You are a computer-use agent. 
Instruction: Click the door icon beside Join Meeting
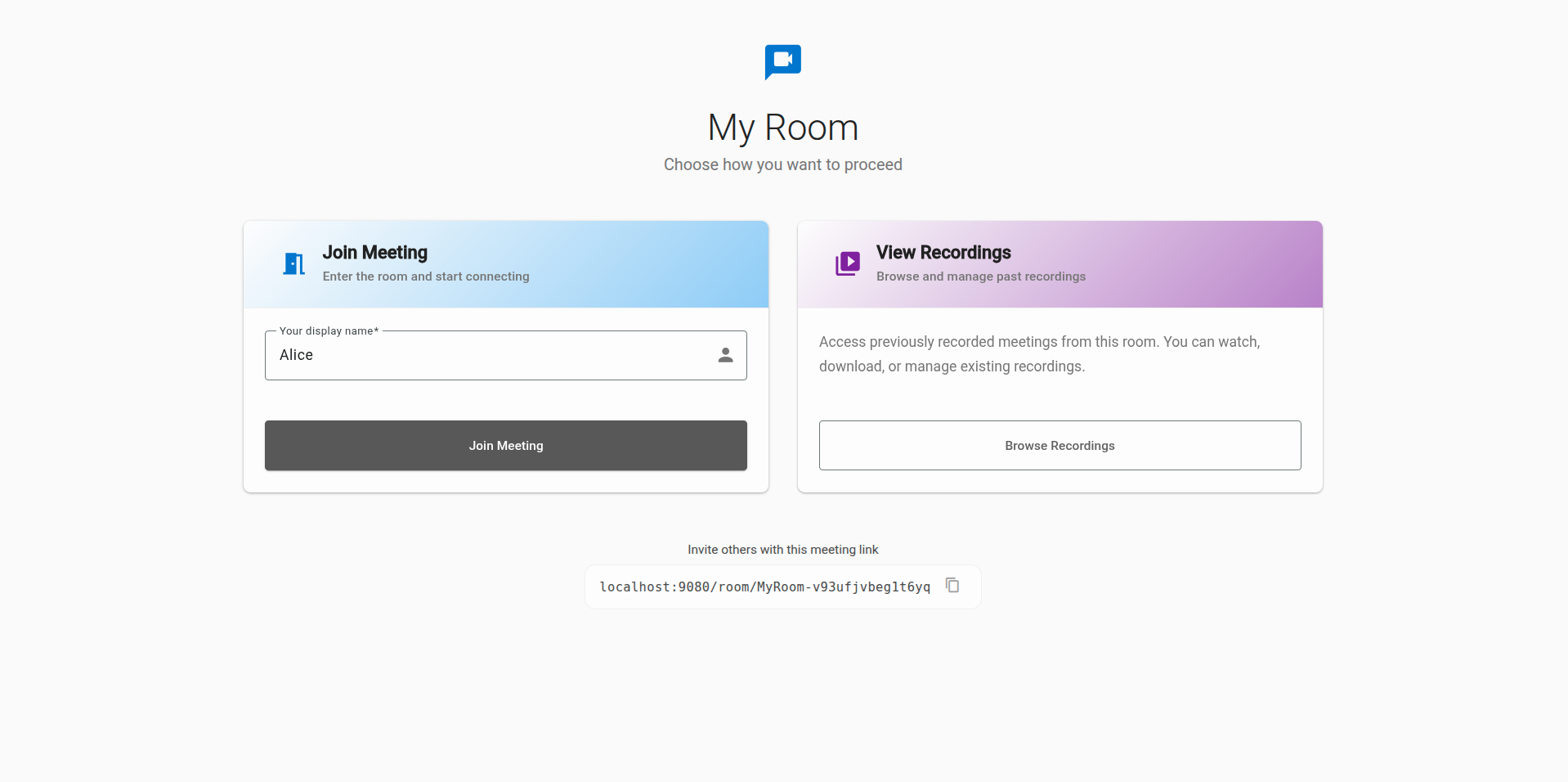[x=293, y=264]
